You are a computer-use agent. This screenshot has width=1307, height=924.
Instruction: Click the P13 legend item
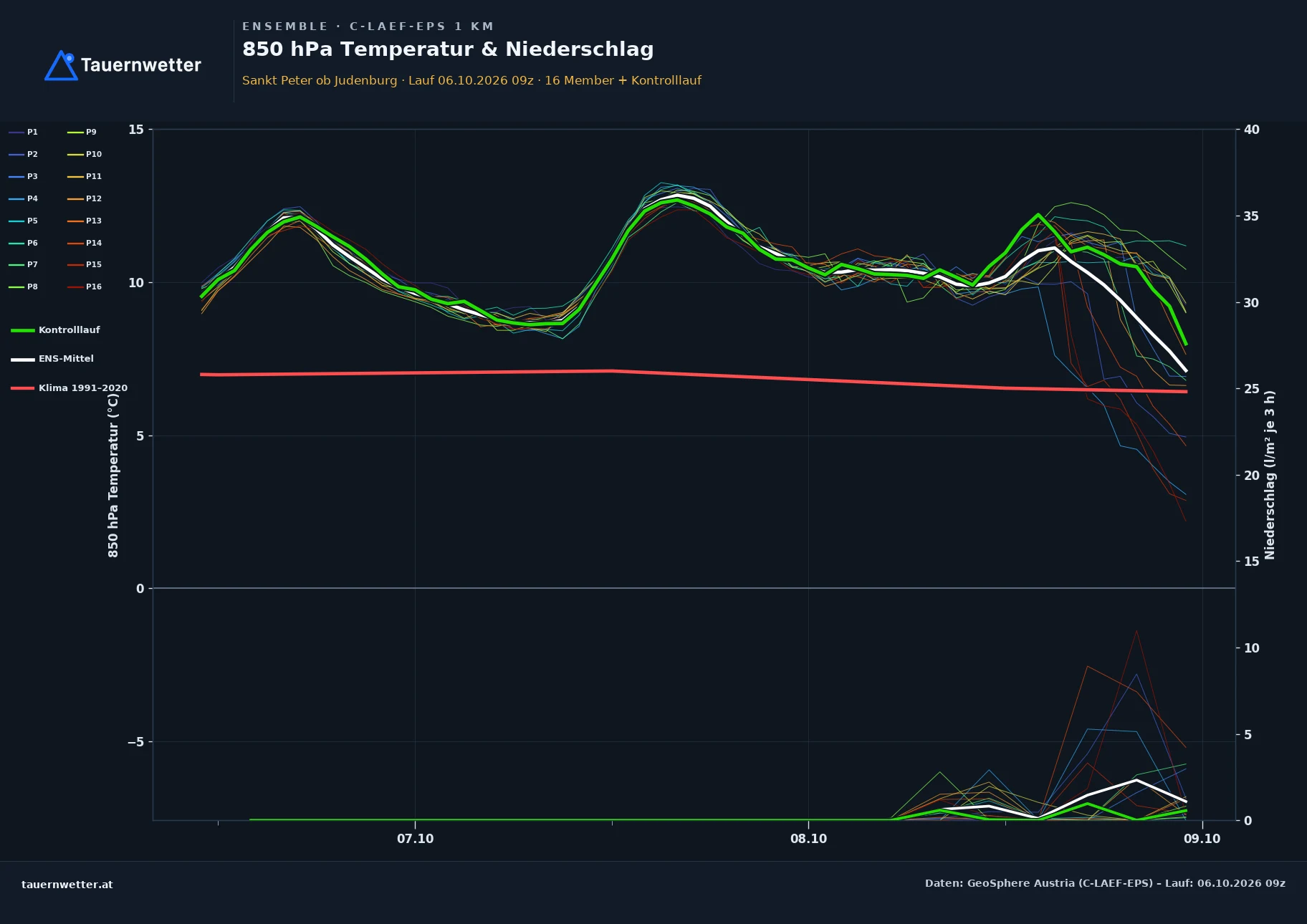tap(85, 221)
